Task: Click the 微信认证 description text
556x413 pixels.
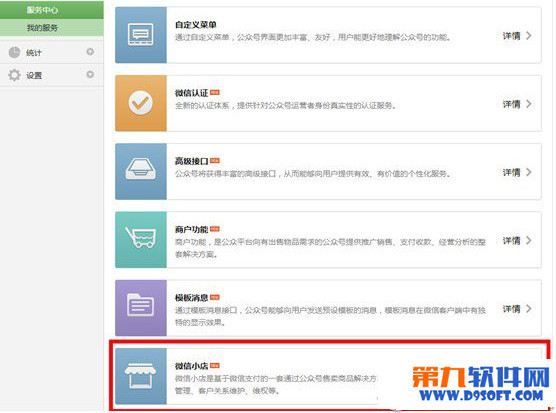Action: [x=285, y=106]
